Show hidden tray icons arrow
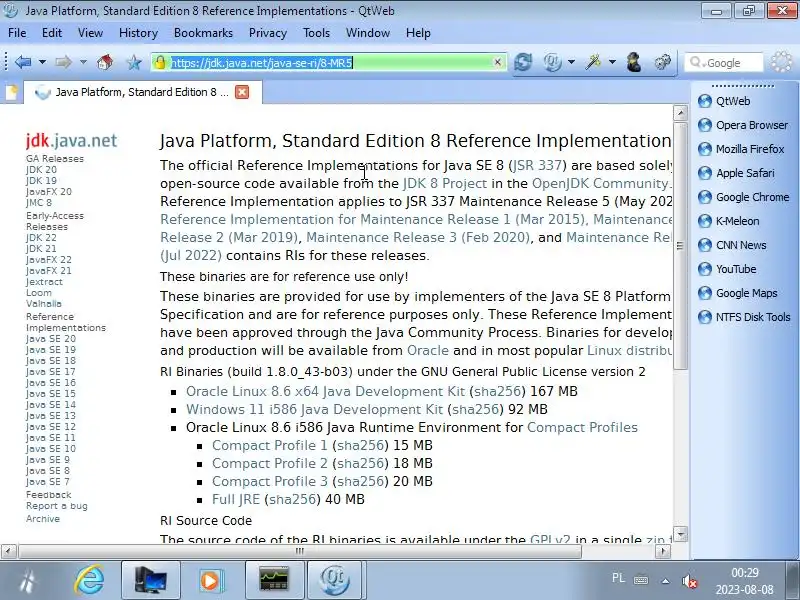The width and height of the screenshot is (800, 600). click(665, 581)
